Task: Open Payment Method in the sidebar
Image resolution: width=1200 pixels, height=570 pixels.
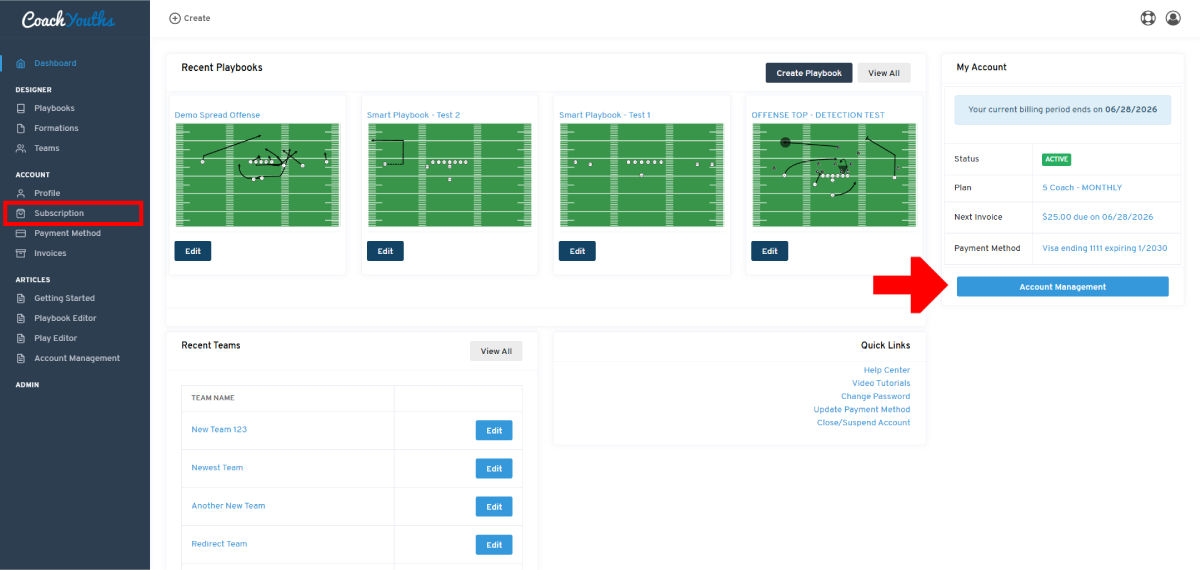Action: (x=67, y=233)
